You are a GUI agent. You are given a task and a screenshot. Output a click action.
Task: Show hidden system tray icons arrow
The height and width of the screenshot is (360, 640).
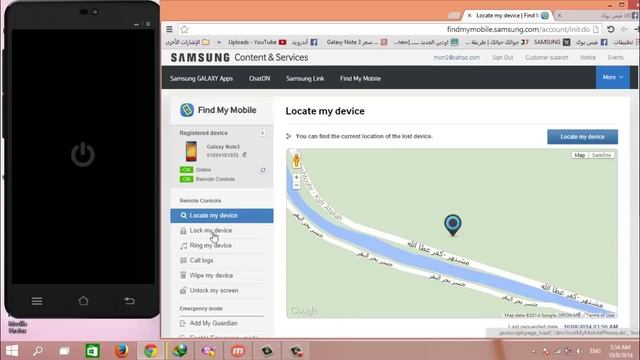tap(533, 351)
